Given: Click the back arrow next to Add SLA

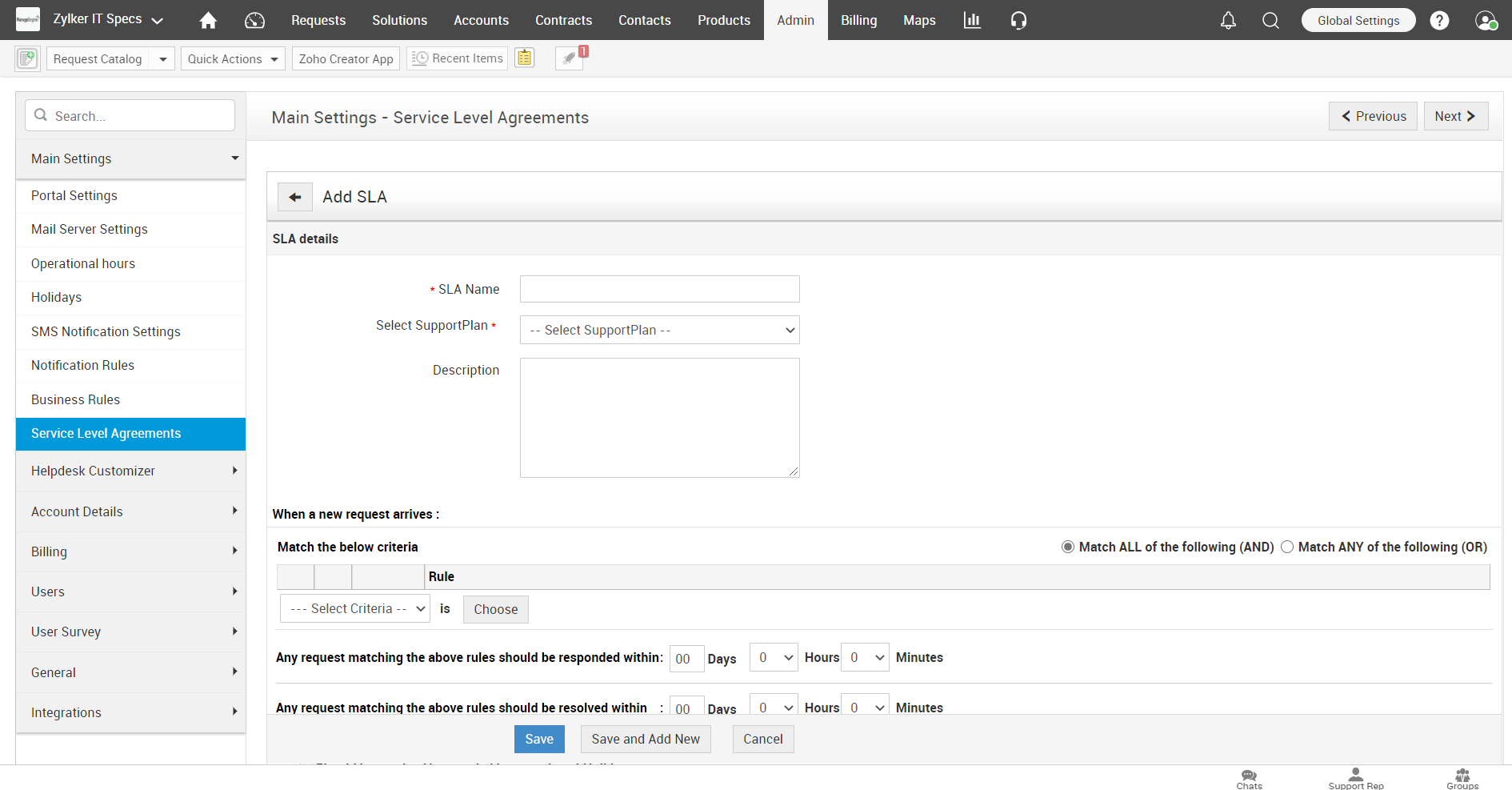Looking at the screenshot, I should (294, 196).
